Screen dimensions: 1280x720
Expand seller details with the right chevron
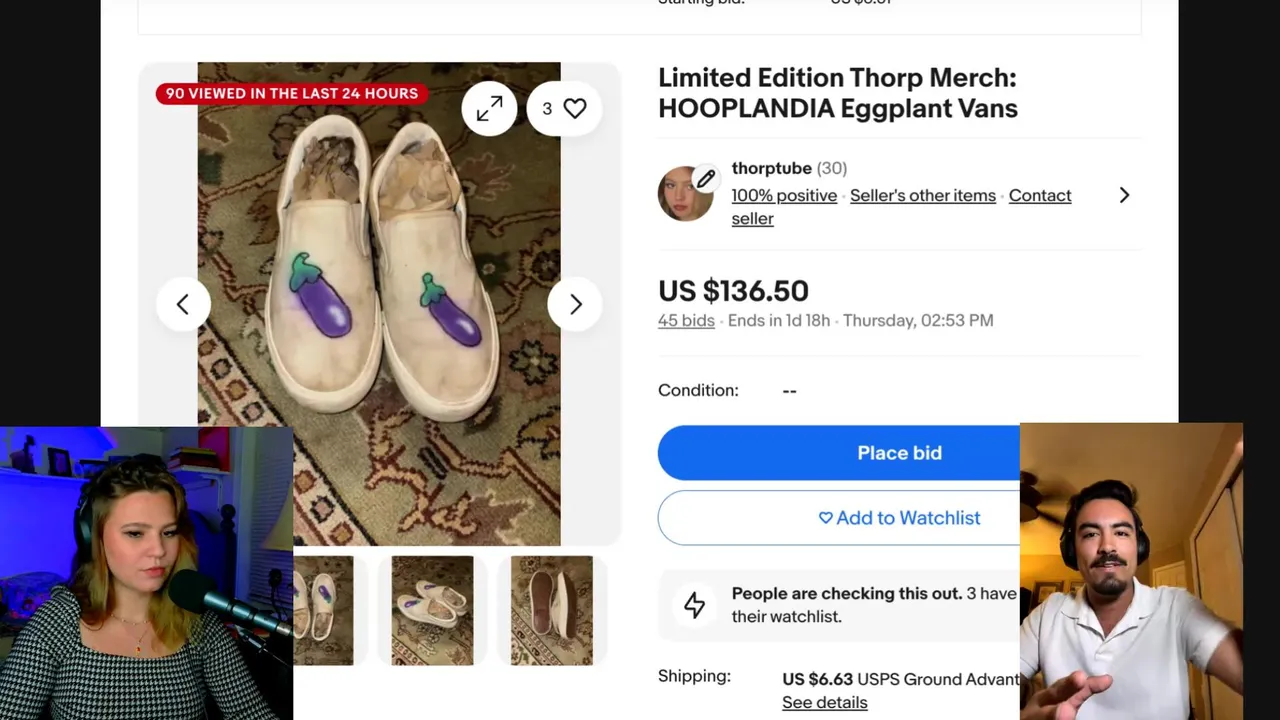1124,195
